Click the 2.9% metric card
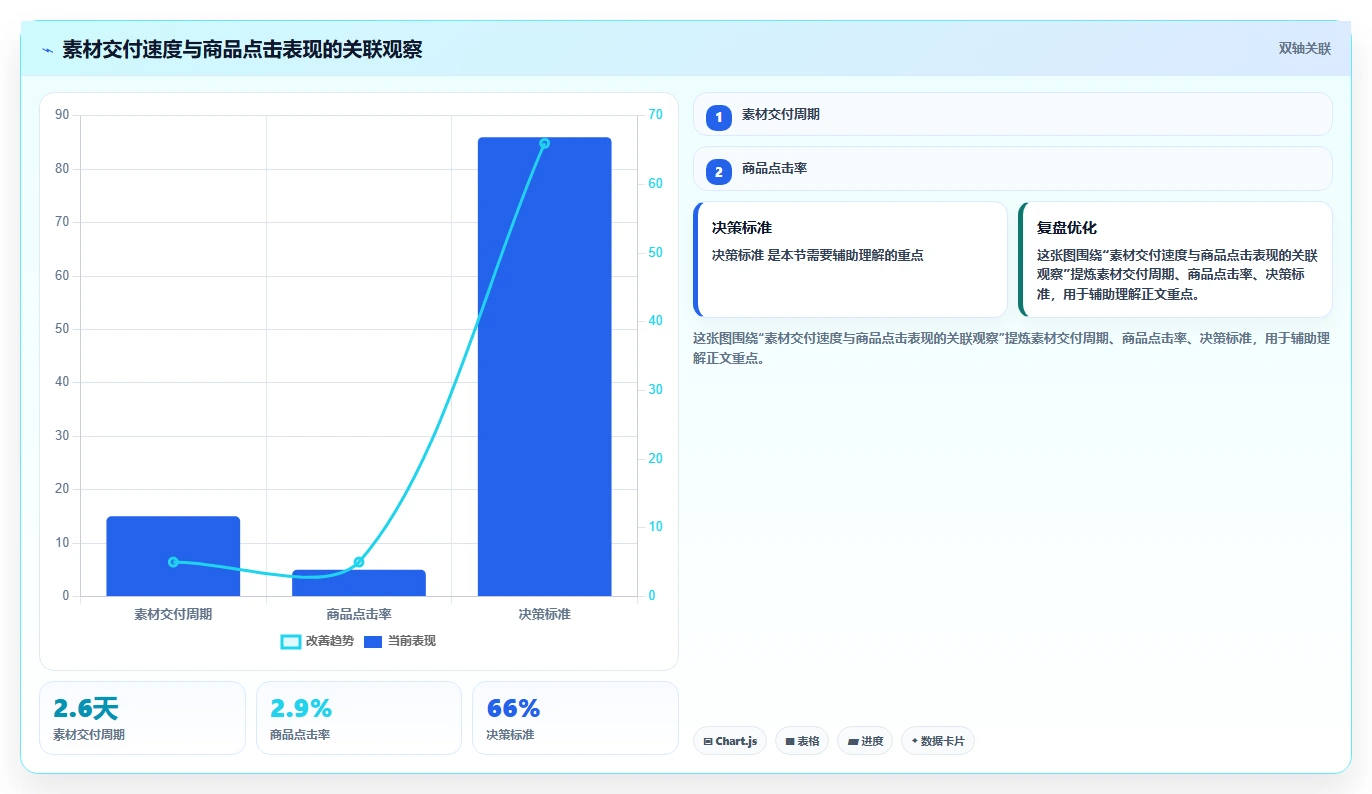Image resolution: width=1372 pixels, height=794 pixels. (x=359, y=718)
